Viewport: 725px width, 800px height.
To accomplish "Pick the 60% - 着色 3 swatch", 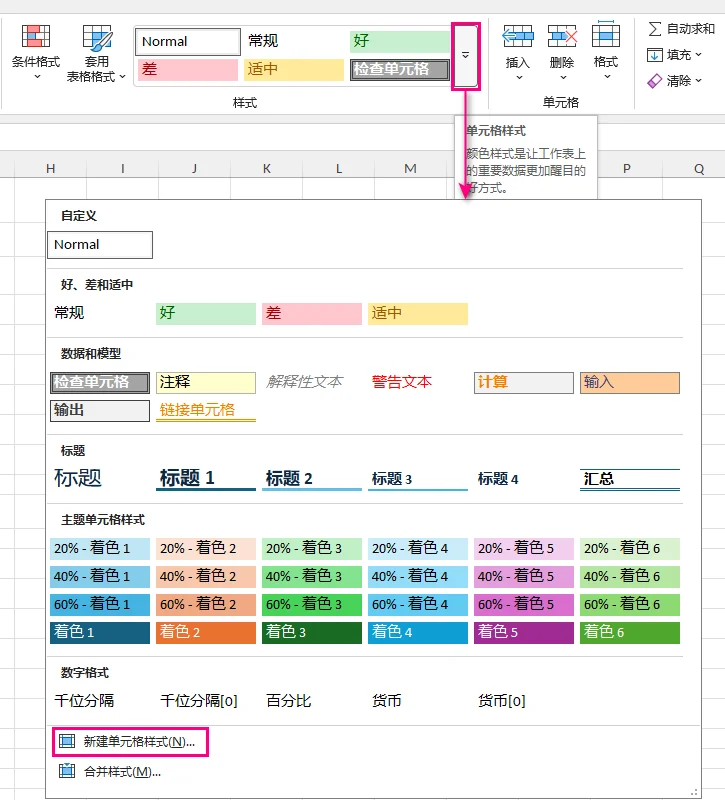I will (312, 605).
